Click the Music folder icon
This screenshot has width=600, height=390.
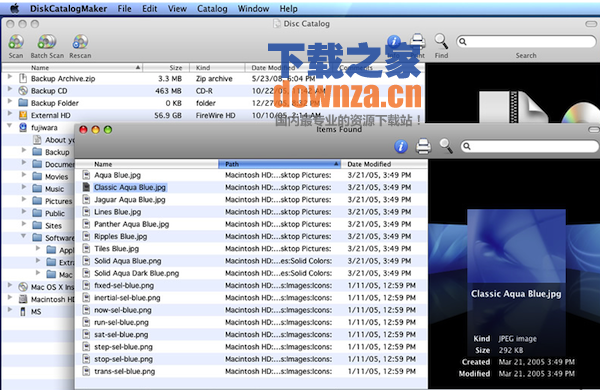[x=37, y=189]
